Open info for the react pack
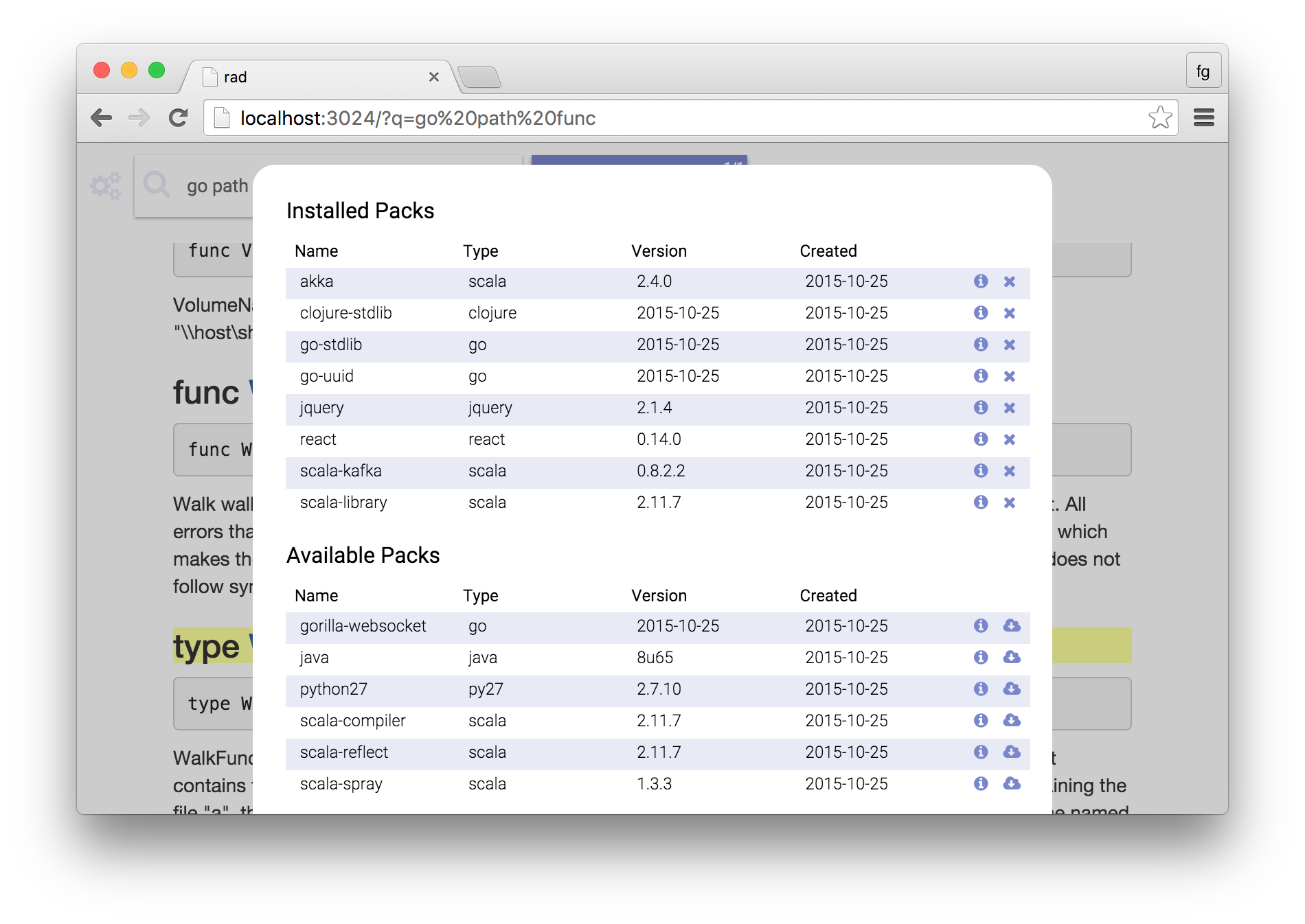The width and height of the screenshot is (1305, 924). (x=980, y=439)
